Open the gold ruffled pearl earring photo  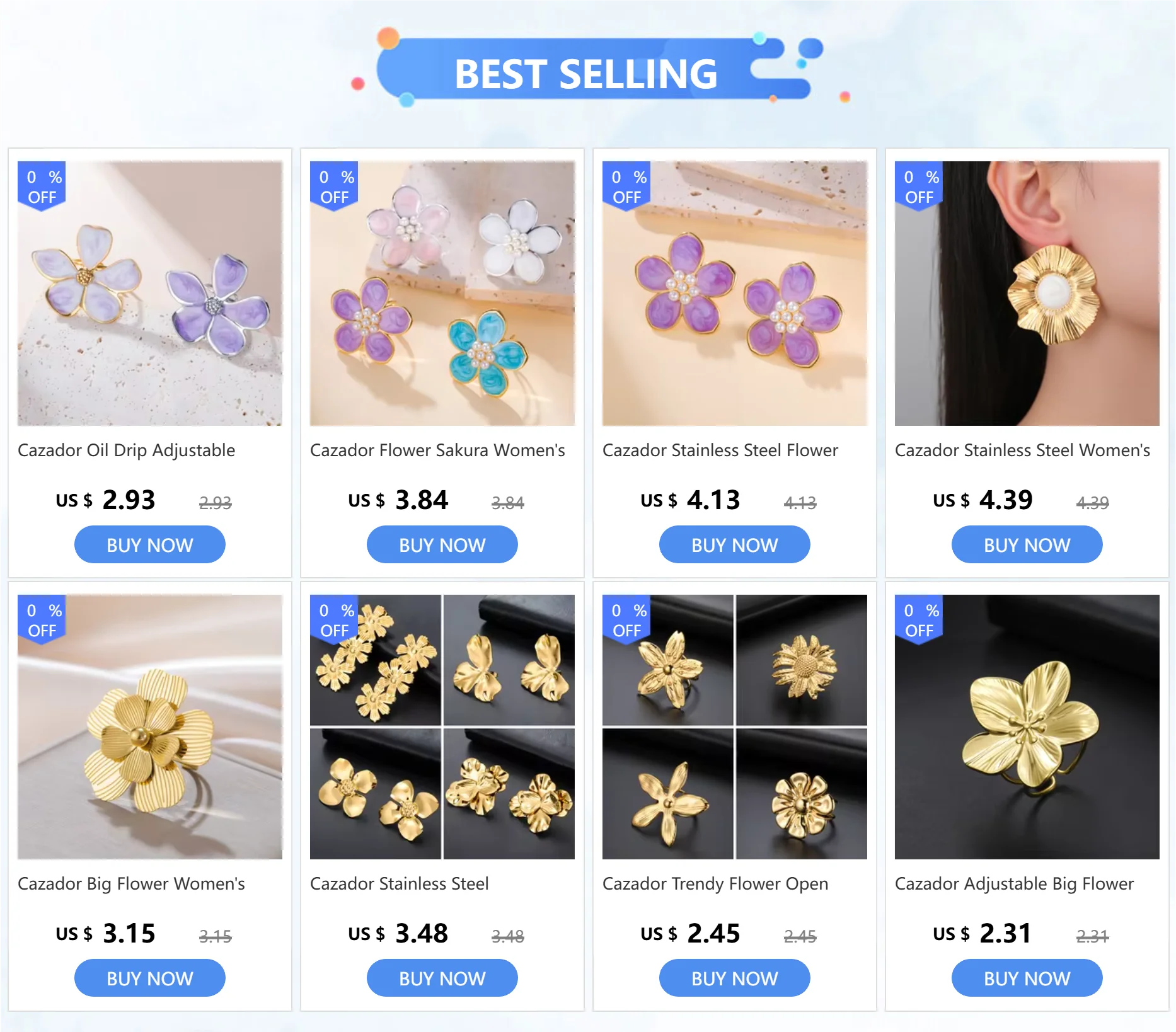point(1027,294)
